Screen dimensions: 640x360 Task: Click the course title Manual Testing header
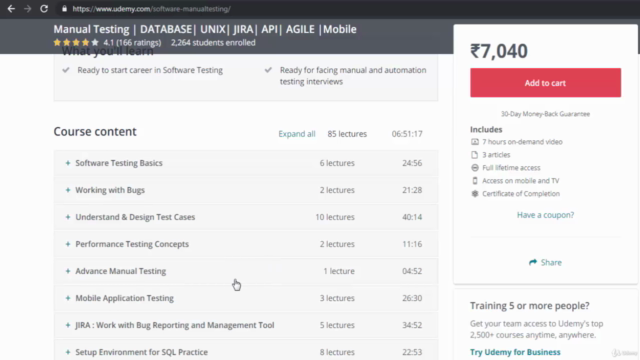pos(205,29)
